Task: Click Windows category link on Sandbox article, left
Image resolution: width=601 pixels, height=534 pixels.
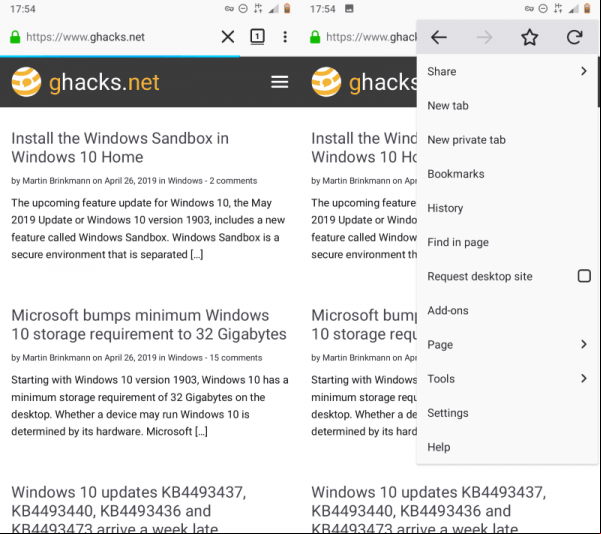Action: [185, 181]
